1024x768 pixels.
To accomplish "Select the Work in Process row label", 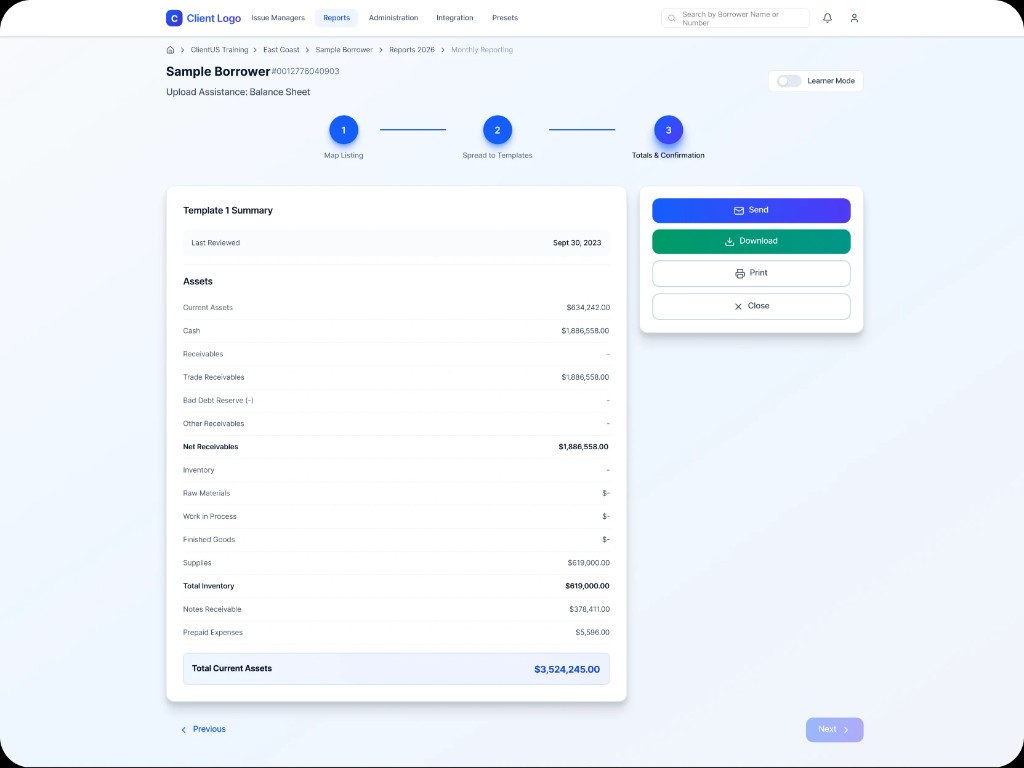I will click(210, 517).
